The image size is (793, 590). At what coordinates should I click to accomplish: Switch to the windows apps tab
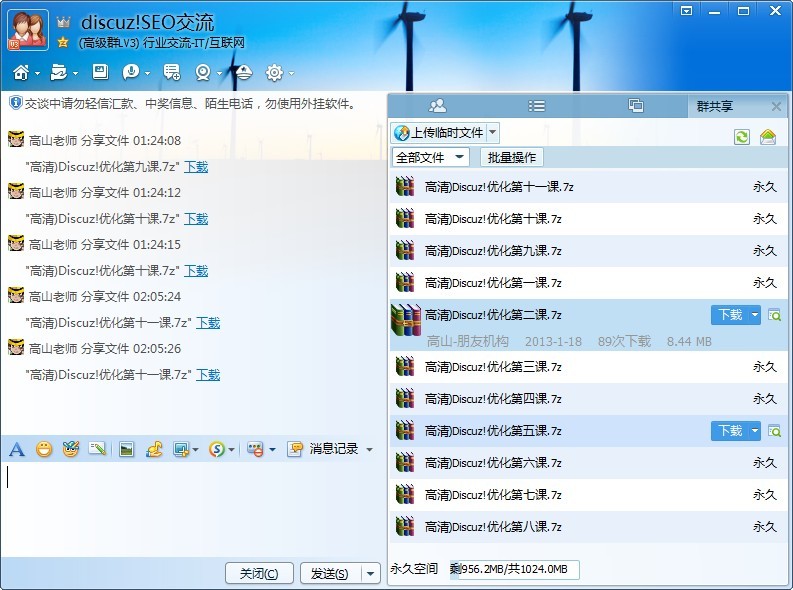[x=636, y=105]
